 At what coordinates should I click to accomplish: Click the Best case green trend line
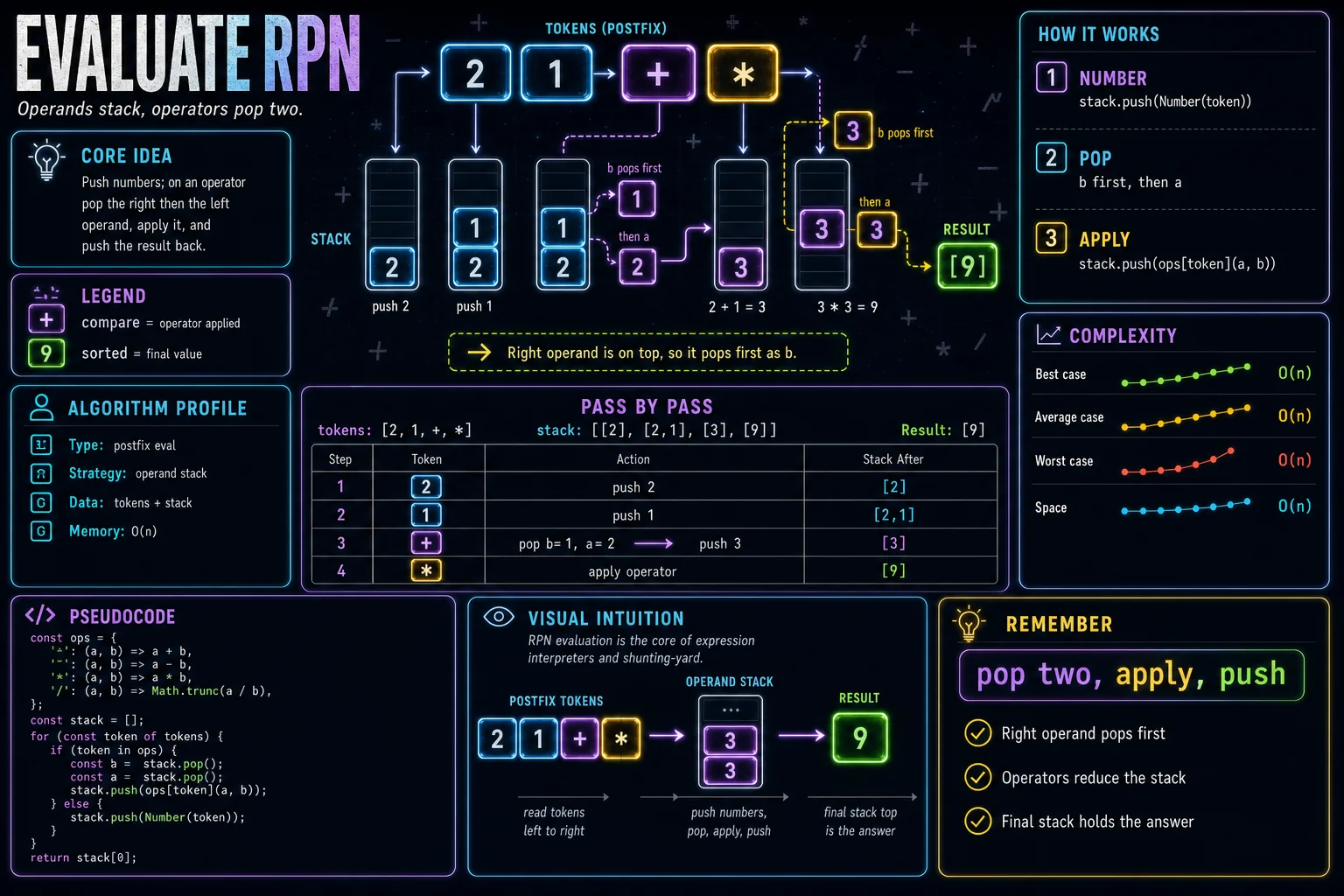(1186, 375)
